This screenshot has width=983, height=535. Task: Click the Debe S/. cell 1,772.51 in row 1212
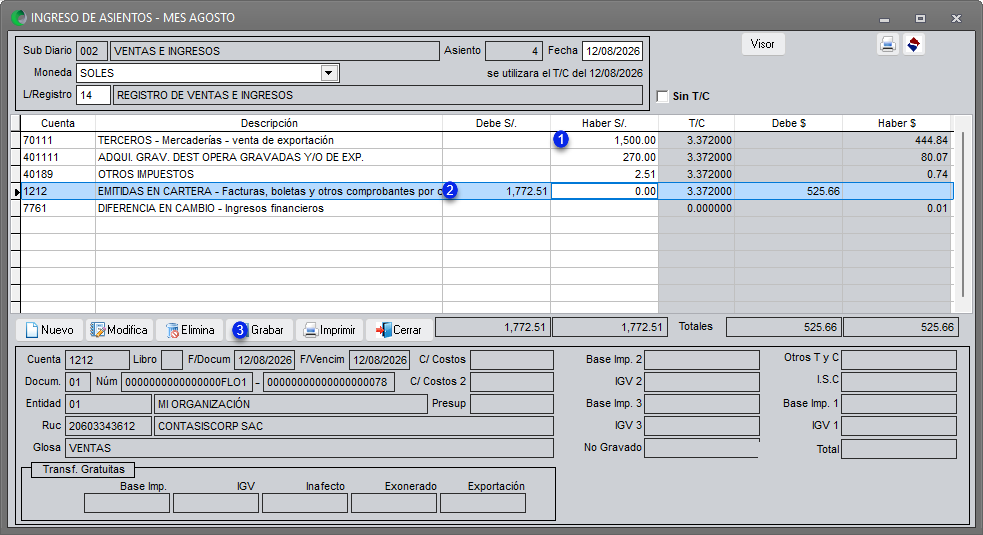coord(497,191)
